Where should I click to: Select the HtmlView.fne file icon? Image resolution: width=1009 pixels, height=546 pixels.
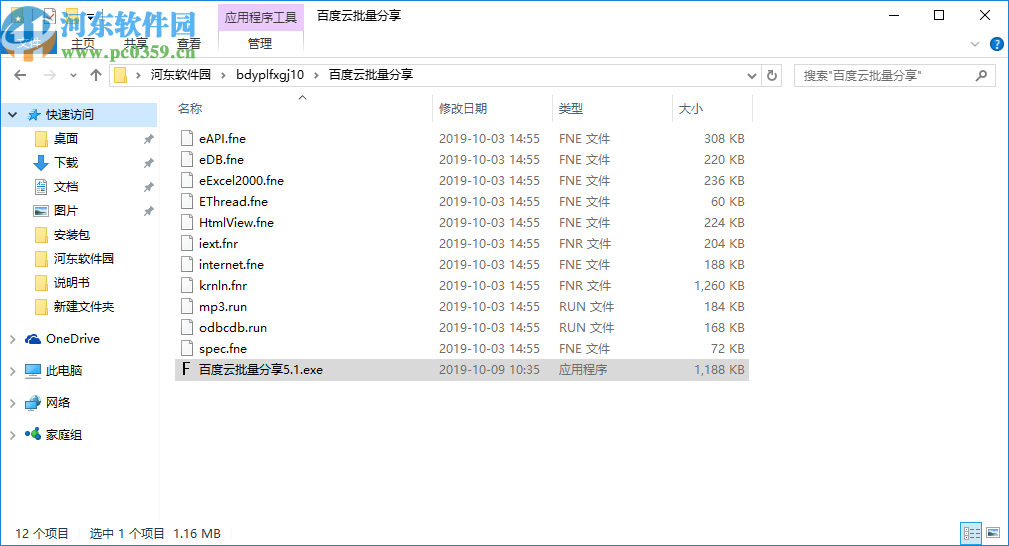click(187, 222)
